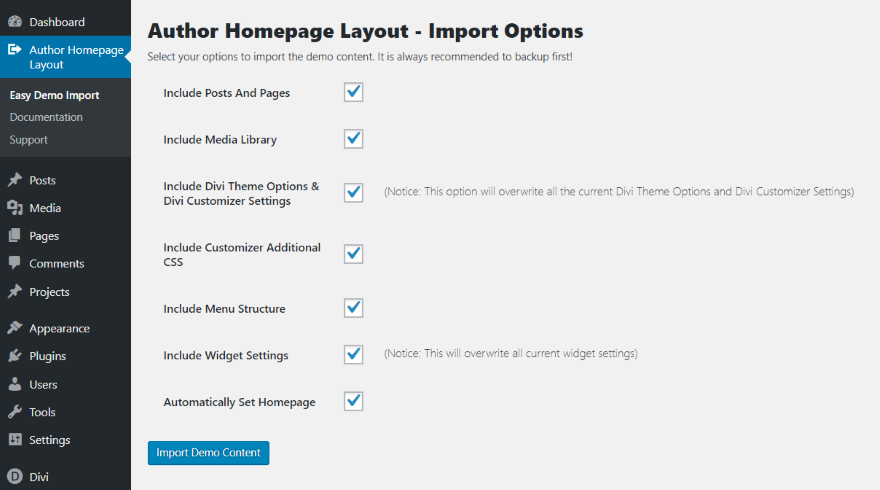Click the Tools wrench icon
Viewport: 880px width, 490px height.
tap(15, 412)
